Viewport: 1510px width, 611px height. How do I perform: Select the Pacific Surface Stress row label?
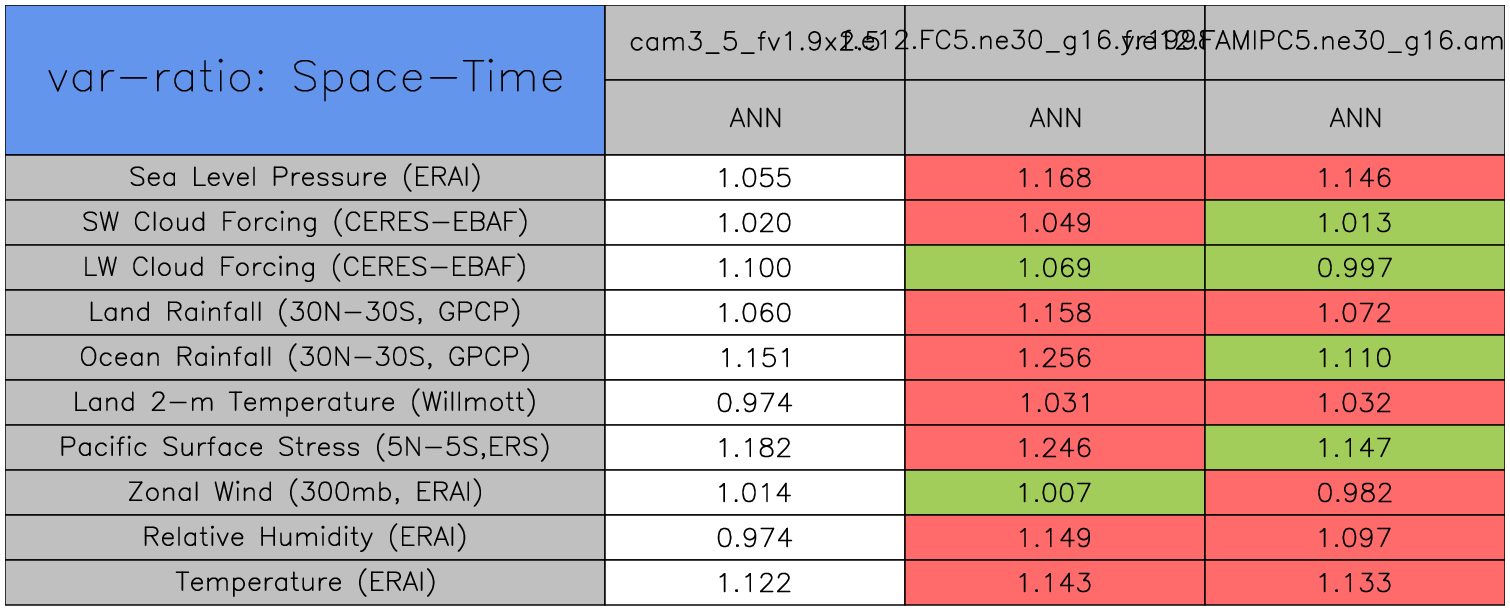click(x=305, y=448)
